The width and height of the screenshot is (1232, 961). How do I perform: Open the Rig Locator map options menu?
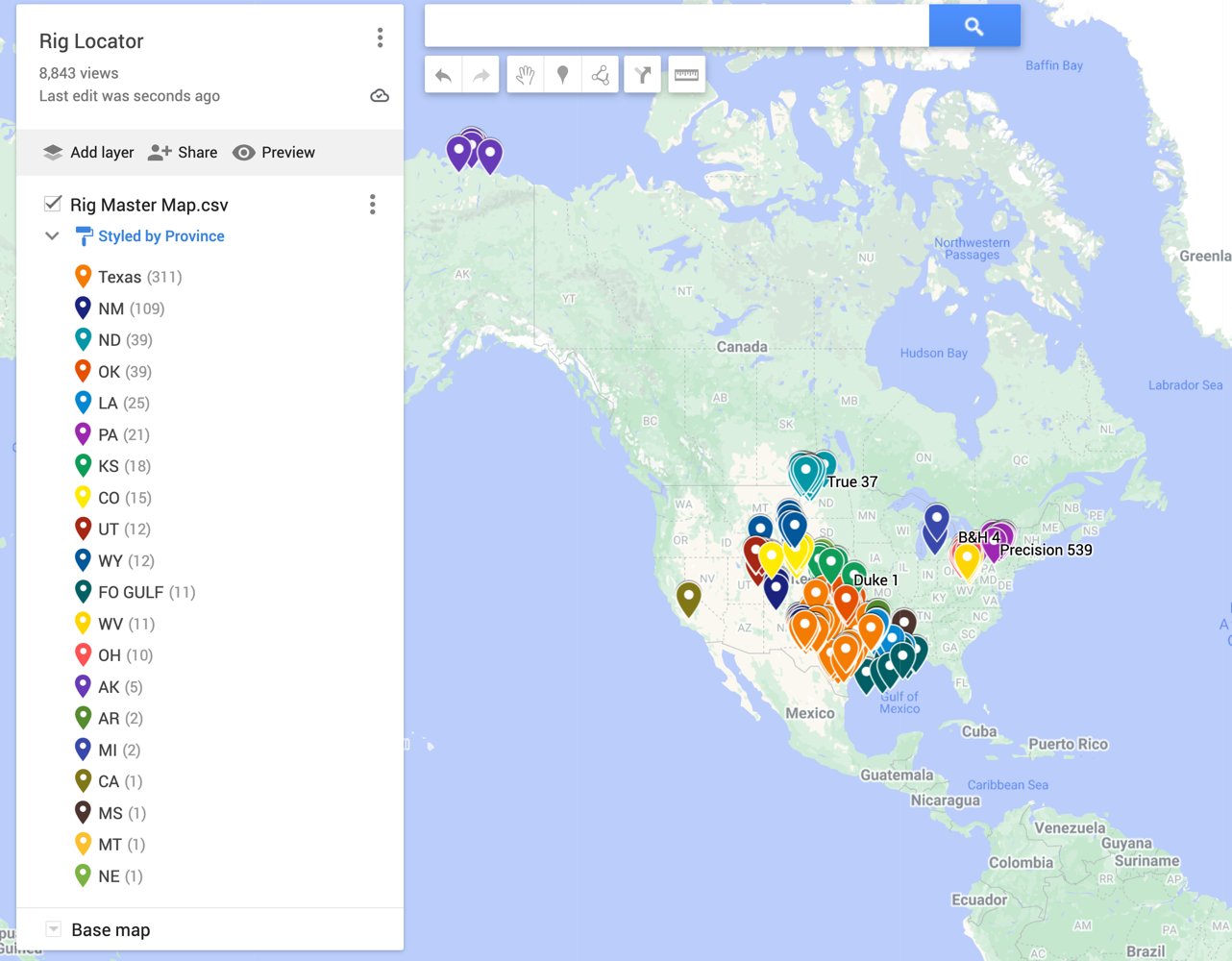(381, 37)
